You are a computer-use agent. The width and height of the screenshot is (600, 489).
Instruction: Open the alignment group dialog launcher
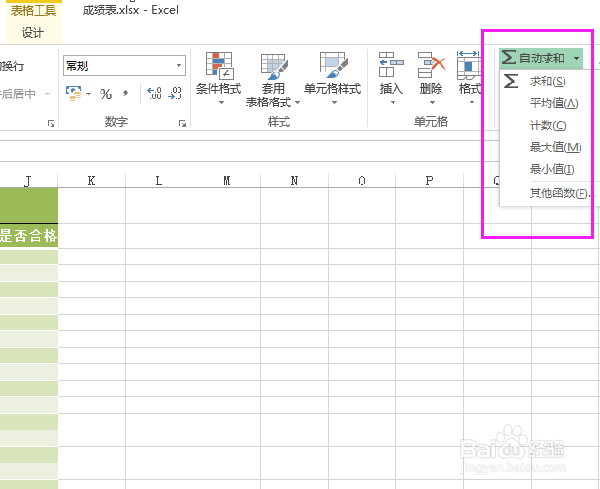(x=51, y=123)
